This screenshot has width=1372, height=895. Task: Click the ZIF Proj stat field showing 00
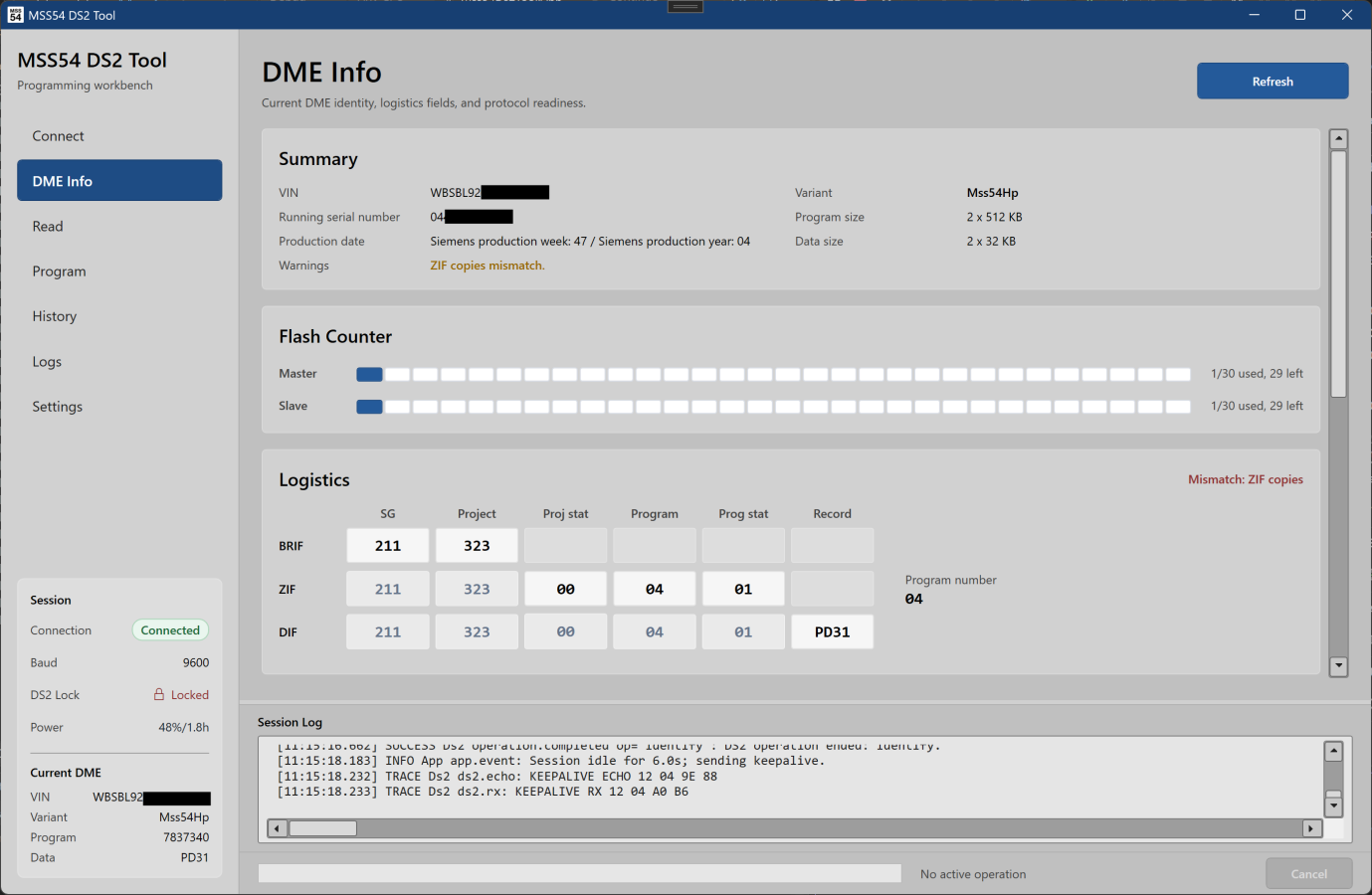[x=565, y=589]
